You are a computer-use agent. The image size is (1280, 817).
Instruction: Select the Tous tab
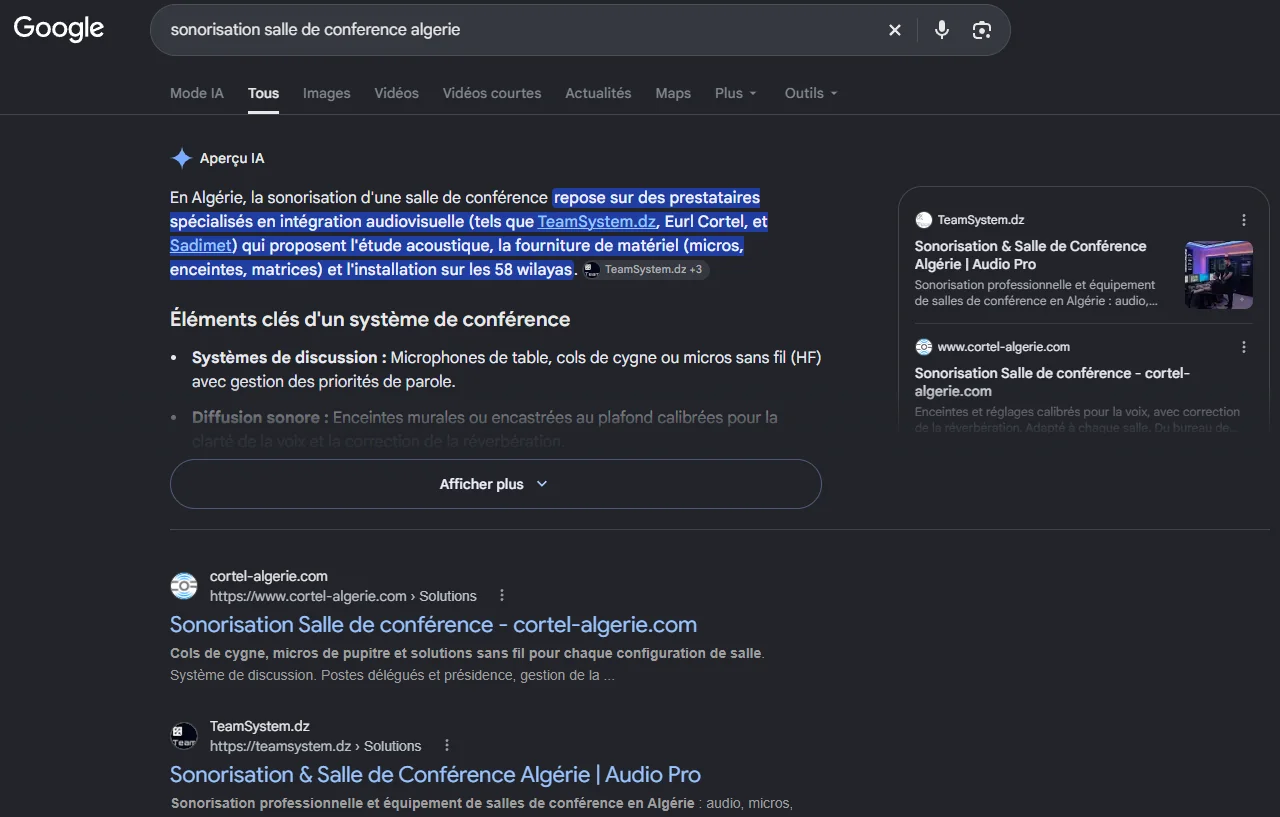point(263,93)
